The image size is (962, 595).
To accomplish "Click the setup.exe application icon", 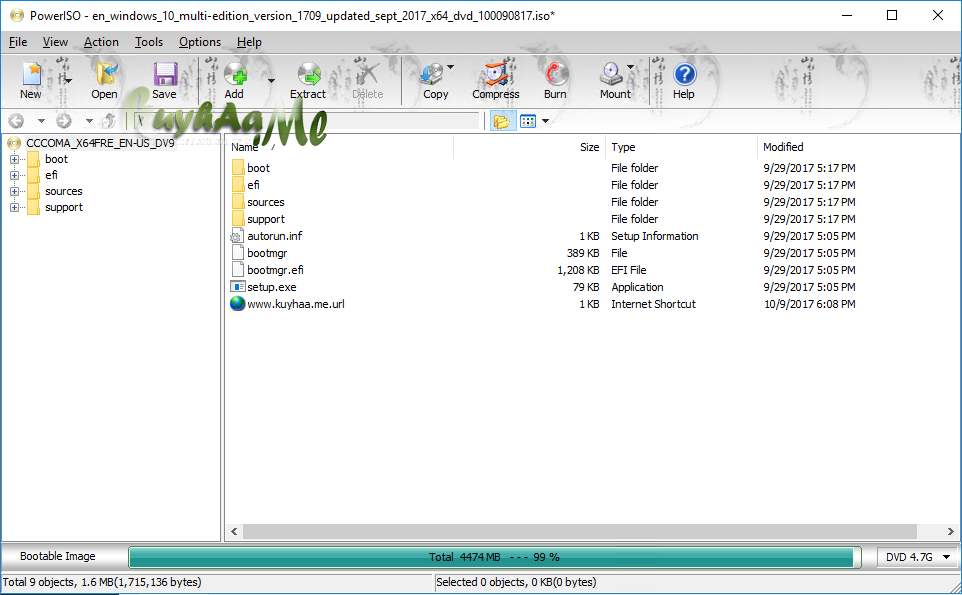I will 237,286.
